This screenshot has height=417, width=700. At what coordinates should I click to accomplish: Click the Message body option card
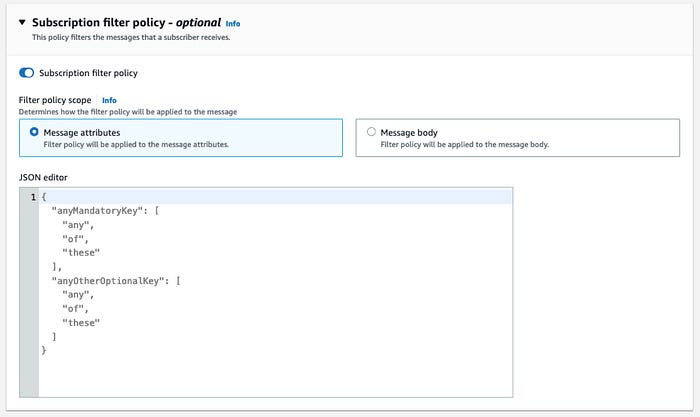click(x=517, y=138)
